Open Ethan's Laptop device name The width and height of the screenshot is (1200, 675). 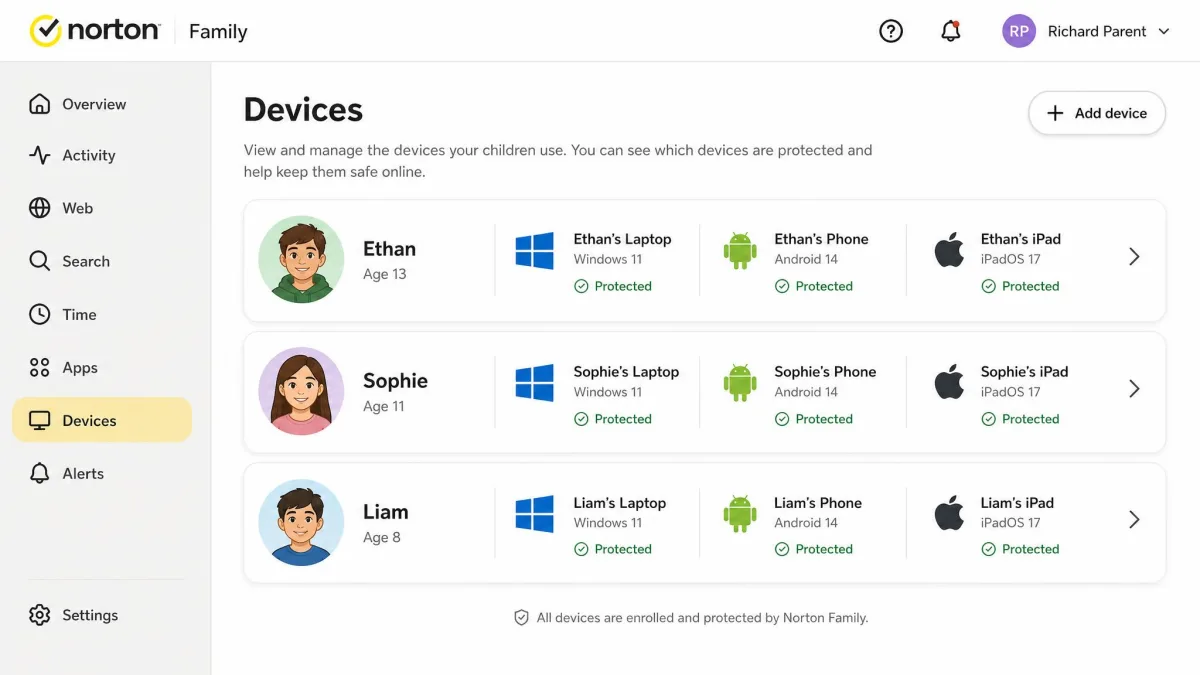(622, 239)
